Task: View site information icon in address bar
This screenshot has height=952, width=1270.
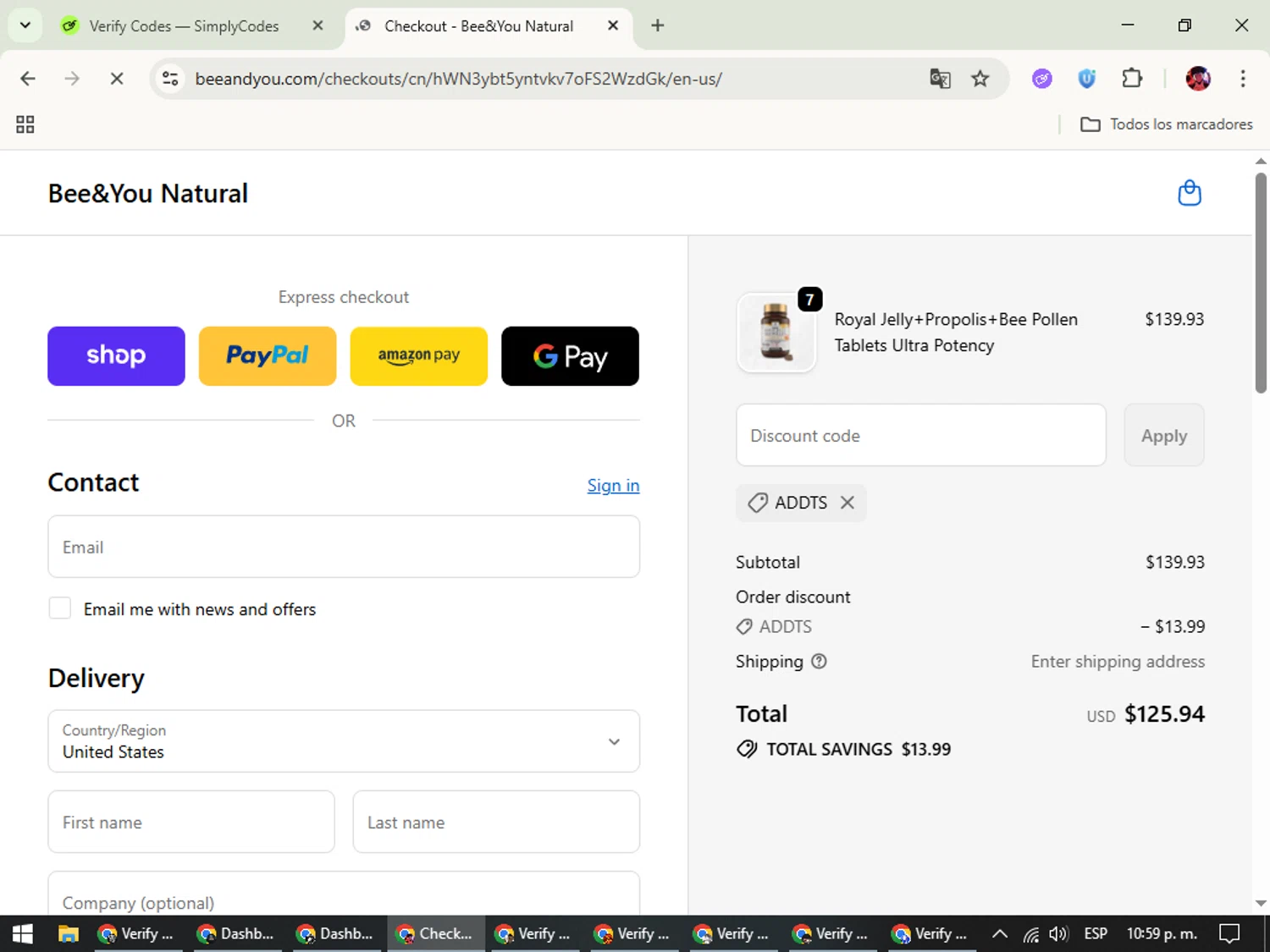Action: [x=170, y=79]
